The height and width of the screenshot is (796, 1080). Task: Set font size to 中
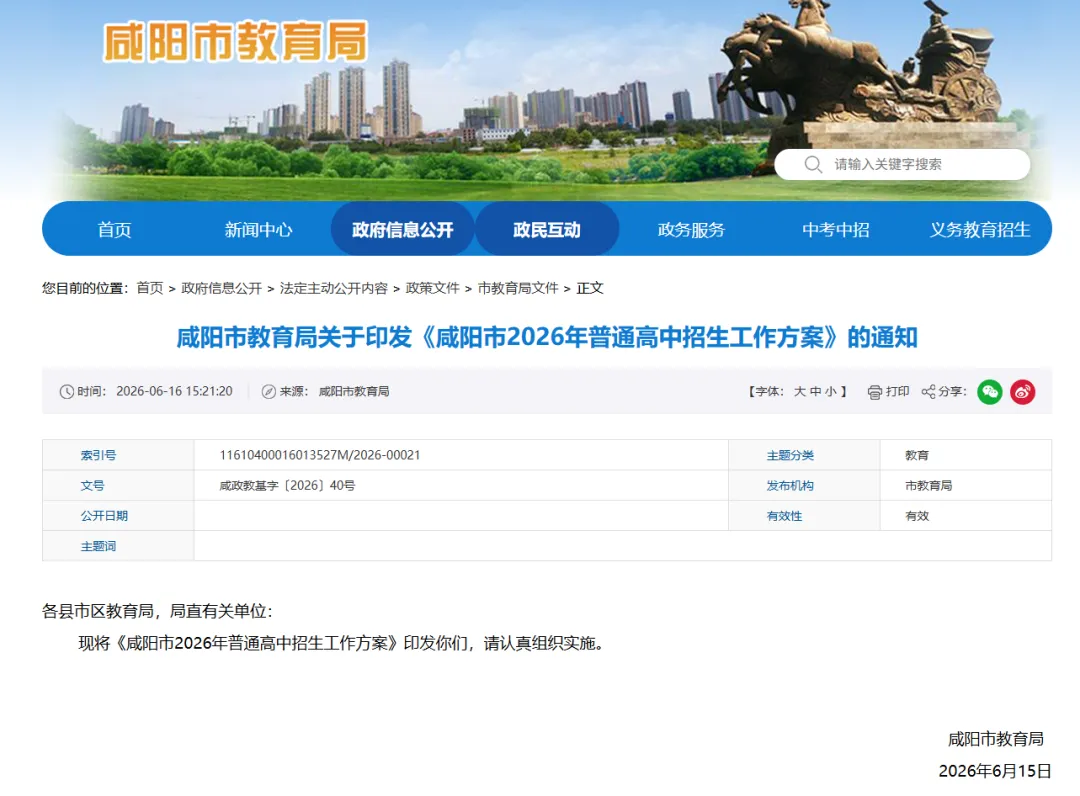point(816,391)
